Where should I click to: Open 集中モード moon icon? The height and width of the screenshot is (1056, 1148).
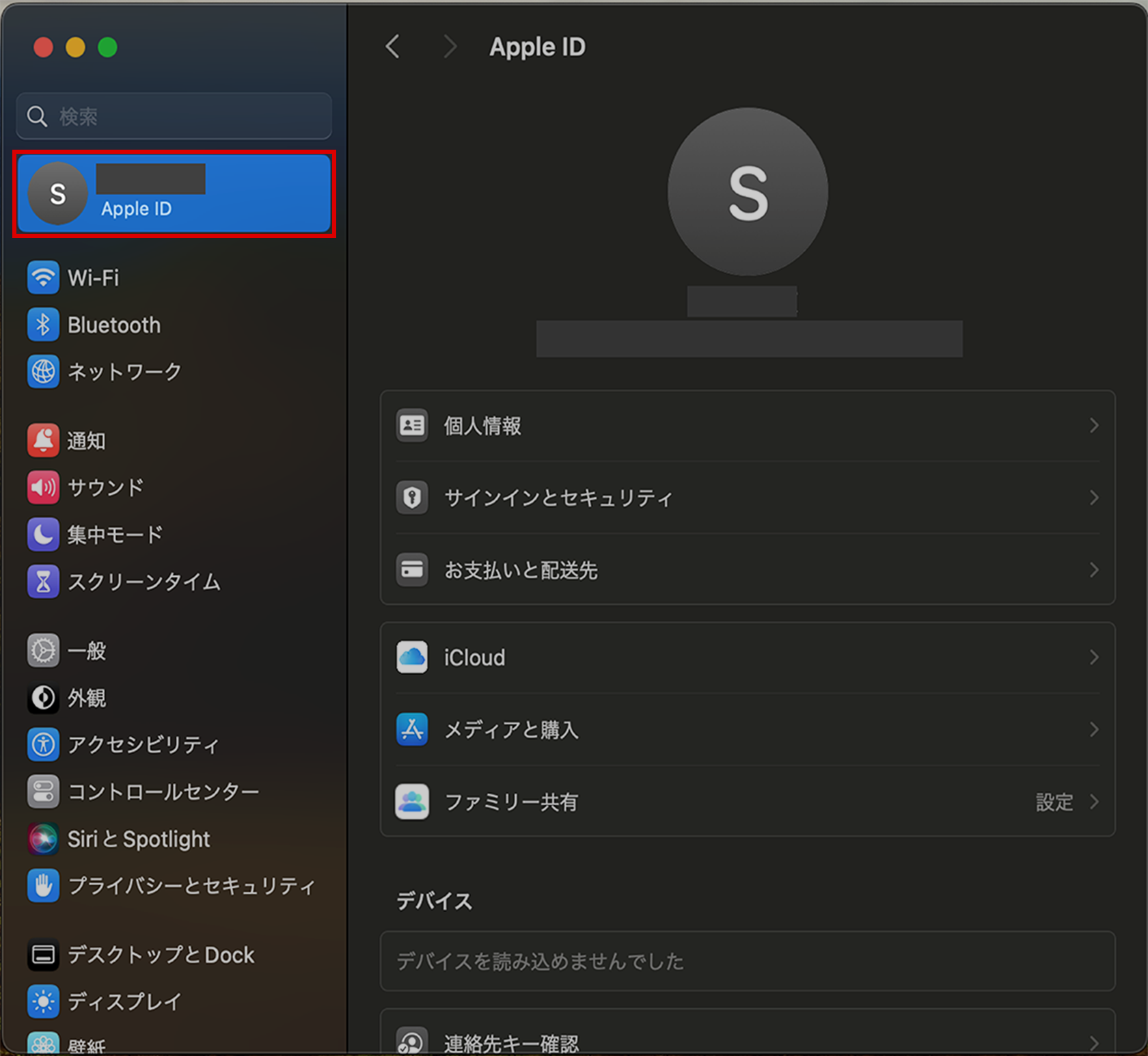[x=43, y=534]
